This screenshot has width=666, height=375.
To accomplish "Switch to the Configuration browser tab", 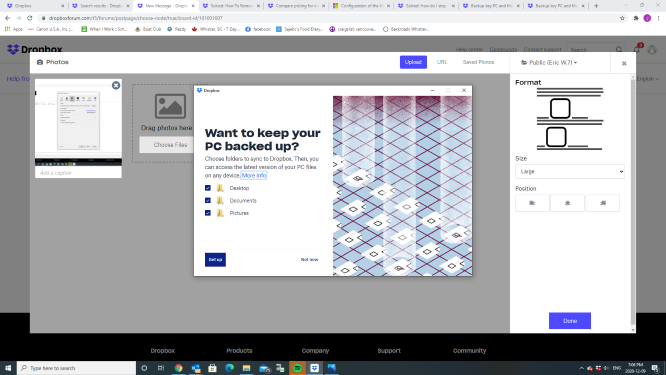I will coord(360,6).
